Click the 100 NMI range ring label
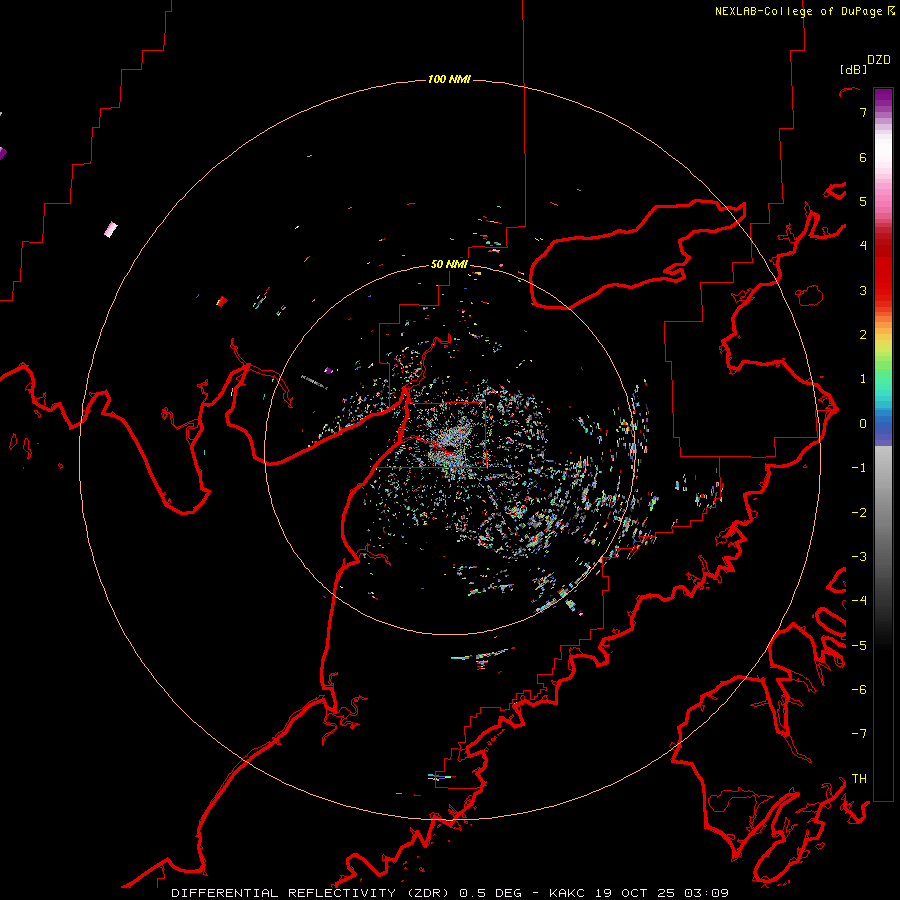The image size is (900, 900). 449,79
